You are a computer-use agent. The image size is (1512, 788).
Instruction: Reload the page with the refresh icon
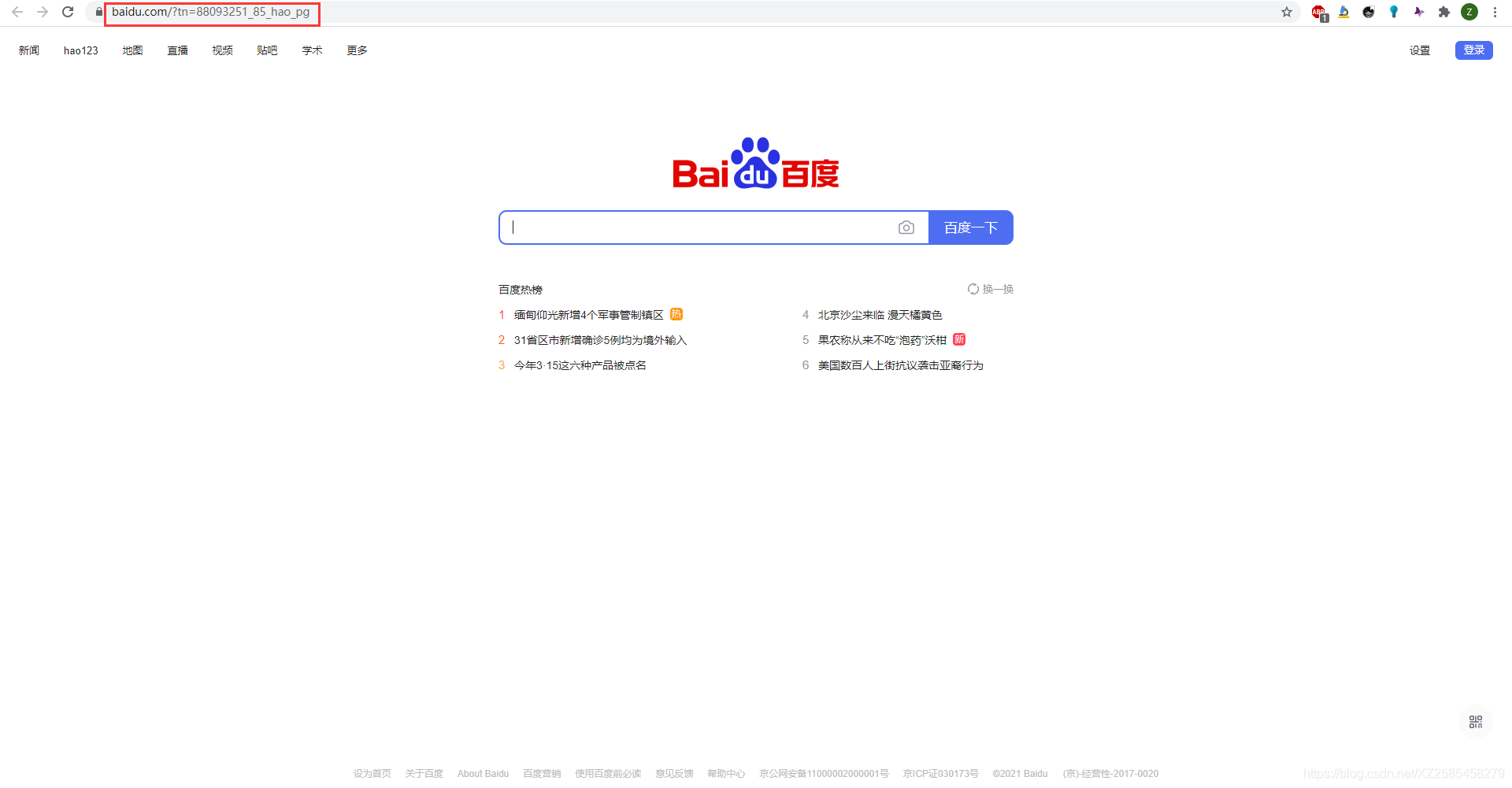(68, 12)
